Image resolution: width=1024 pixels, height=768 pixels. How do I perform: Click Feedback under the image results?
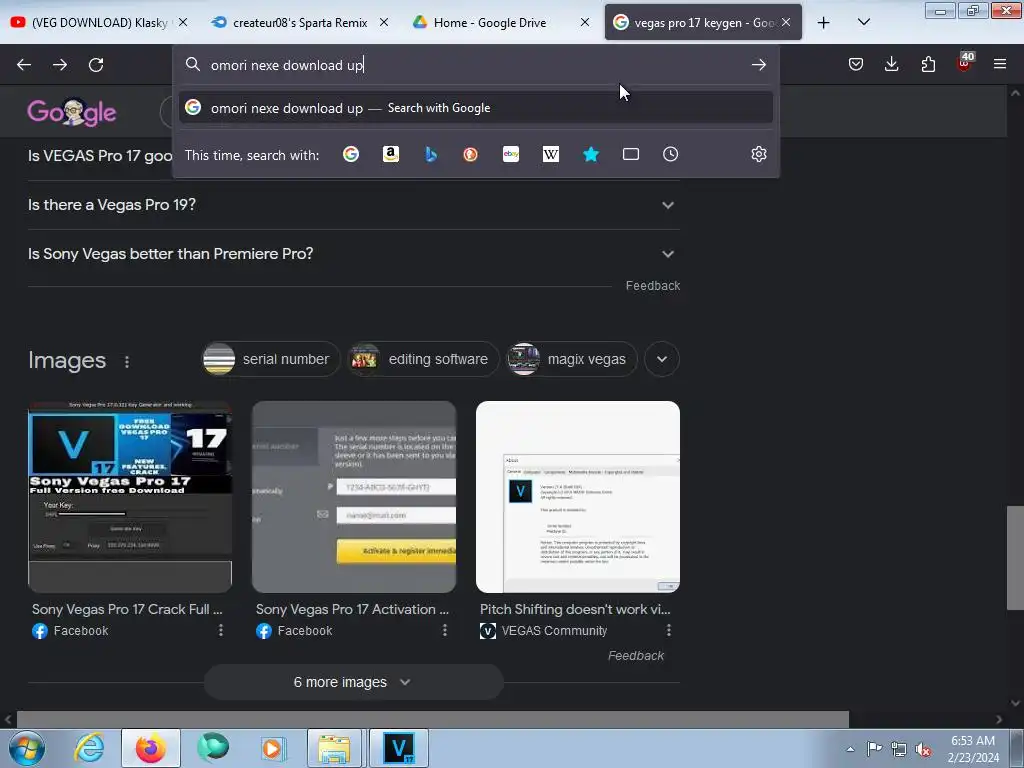pyautogui.click(x=635, y=656)
